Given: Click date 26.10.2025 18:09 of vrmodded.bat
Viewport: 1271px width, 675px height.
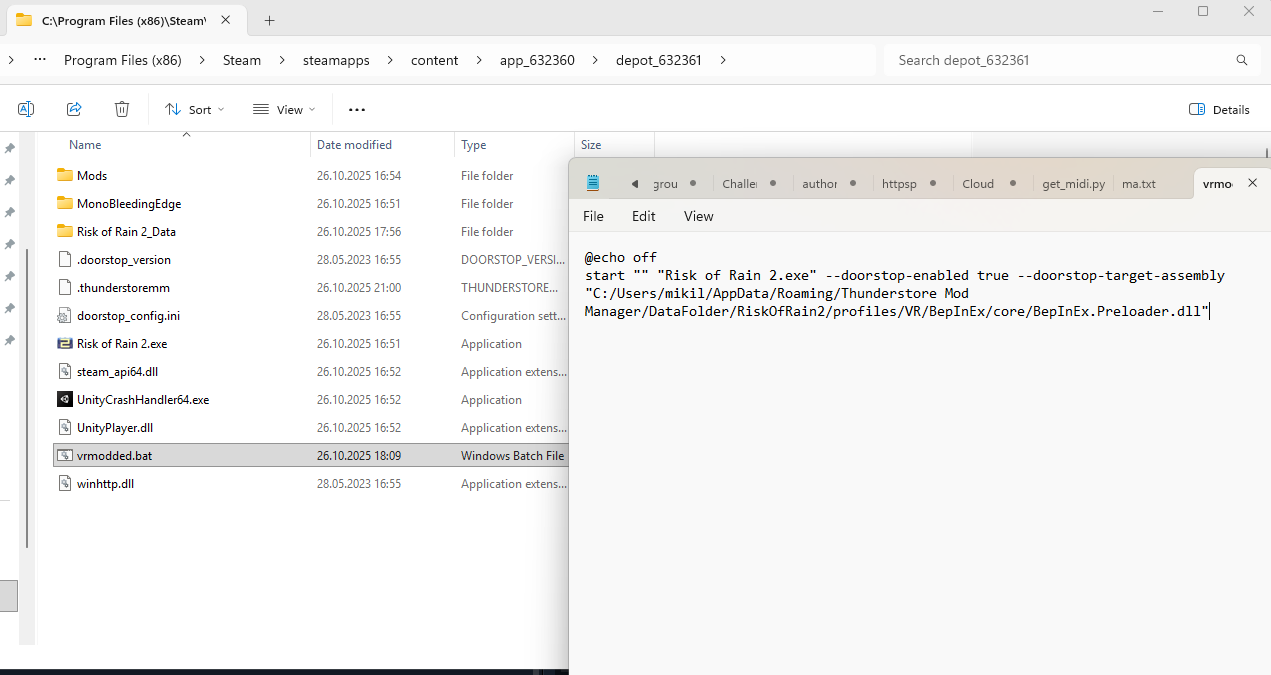Looking at the screenshot, I should (359, 455).
